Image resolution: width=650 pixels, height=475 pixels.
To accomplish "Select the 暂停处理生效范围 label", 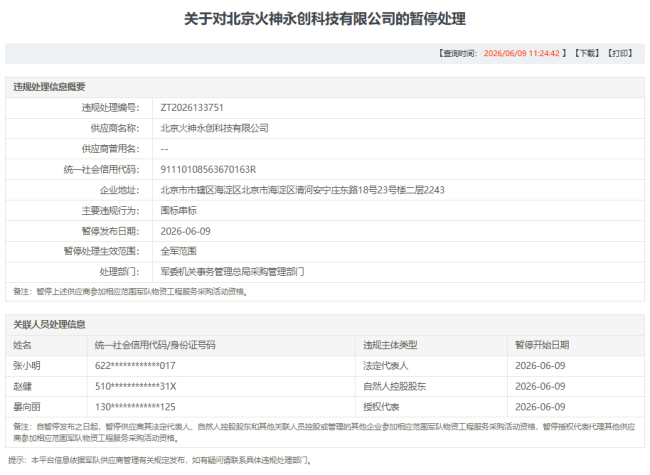I will 101,251.
